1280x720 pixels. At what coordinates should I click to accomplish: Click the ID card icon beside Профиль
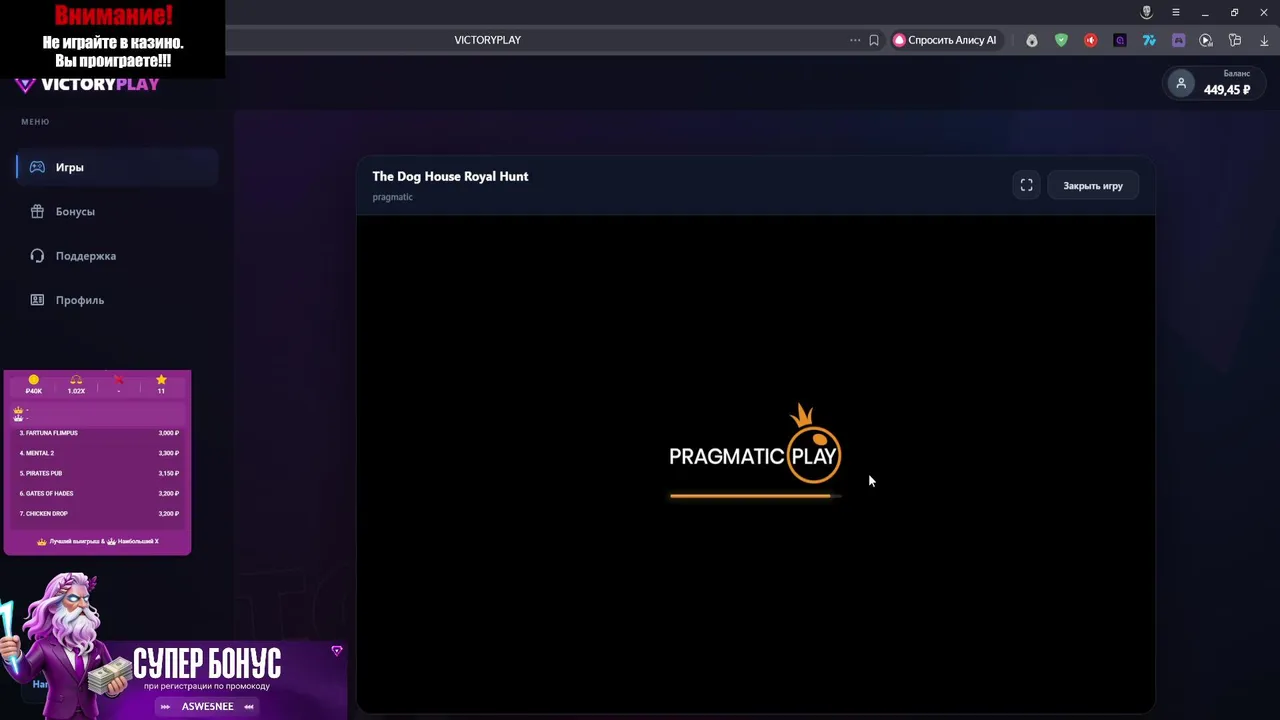pyautogui.click(x=37, y=300)
